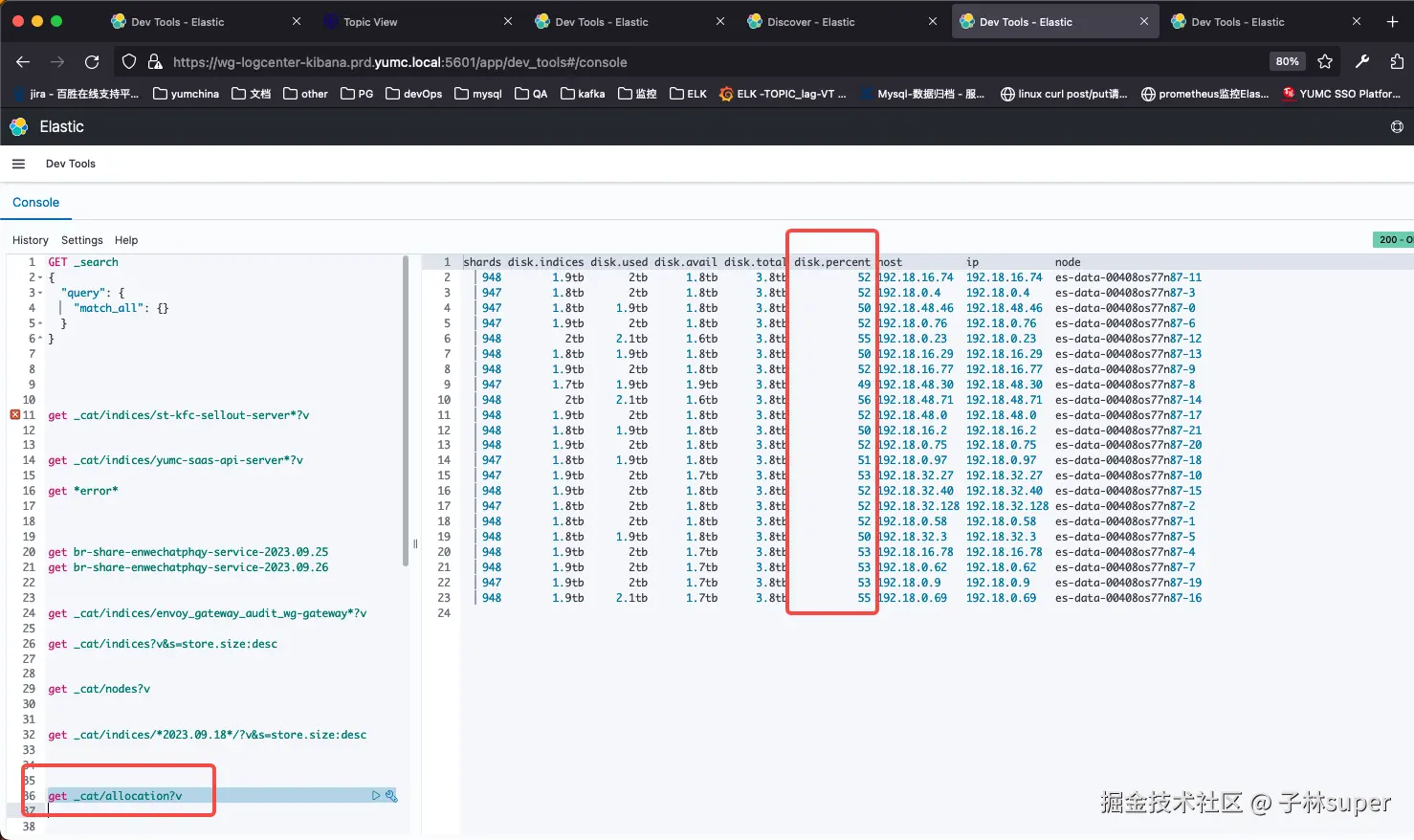Bookmark this page with the star icon

[x=1325, y=62]
